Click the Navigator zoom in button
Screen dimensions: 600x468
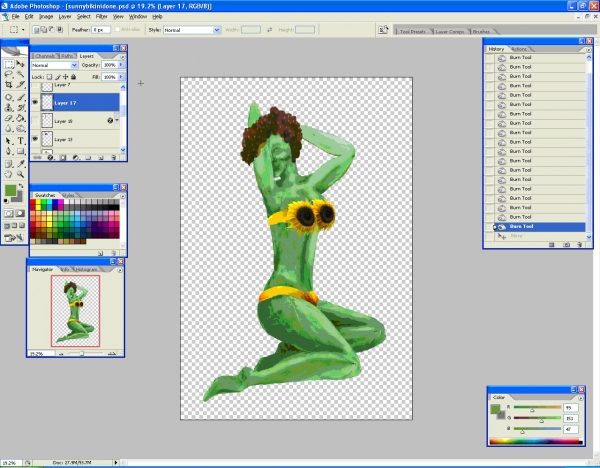pyautogui.click(x=111, y=354)
